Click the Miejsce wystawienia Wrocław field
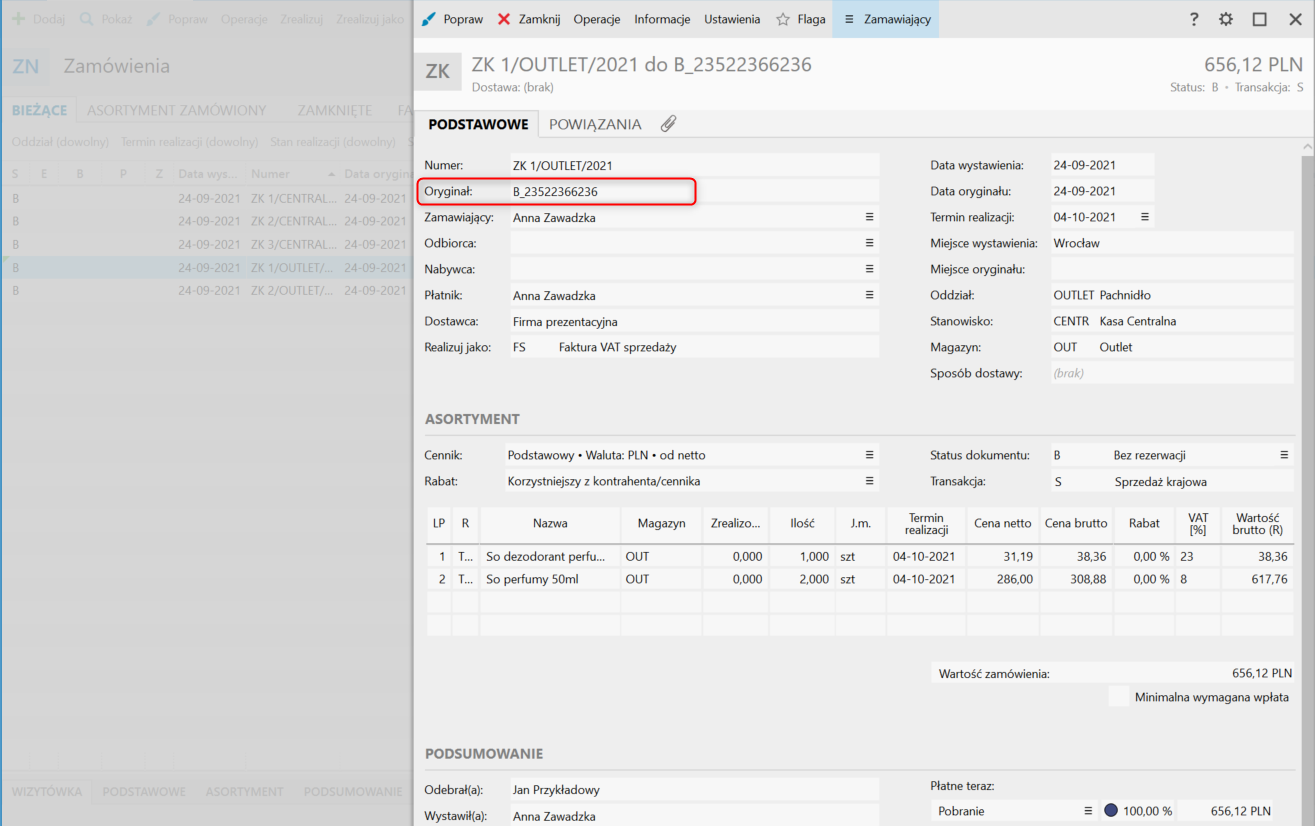This screenshot has width=1315, height=826. point(1172,243)
